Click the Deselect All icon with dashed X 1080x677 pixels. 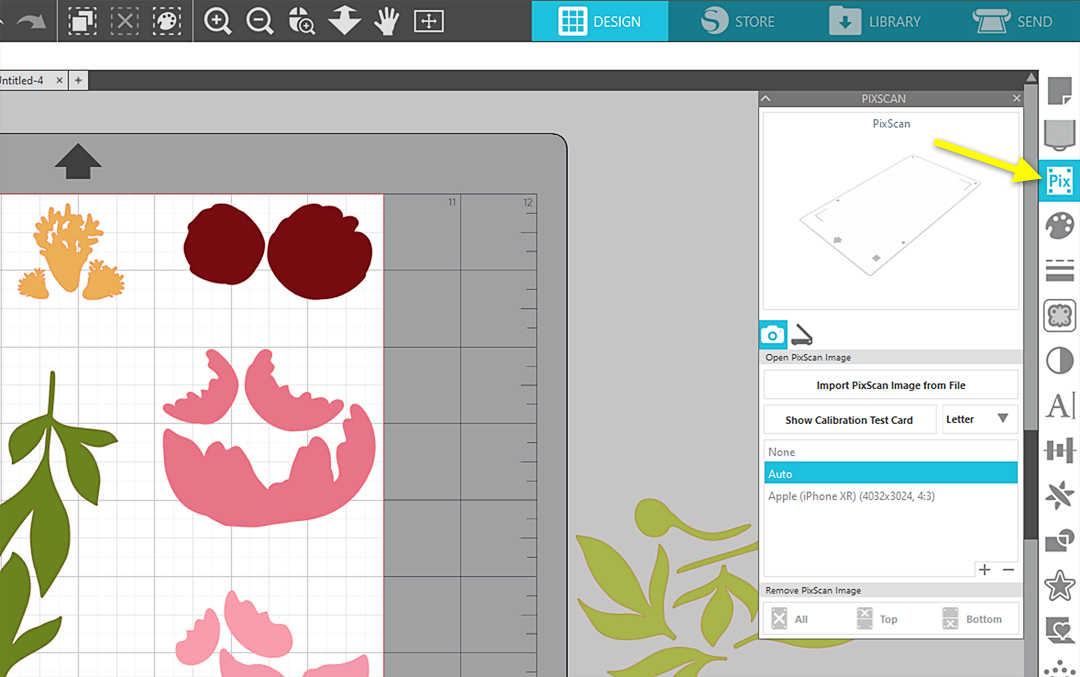125,21
